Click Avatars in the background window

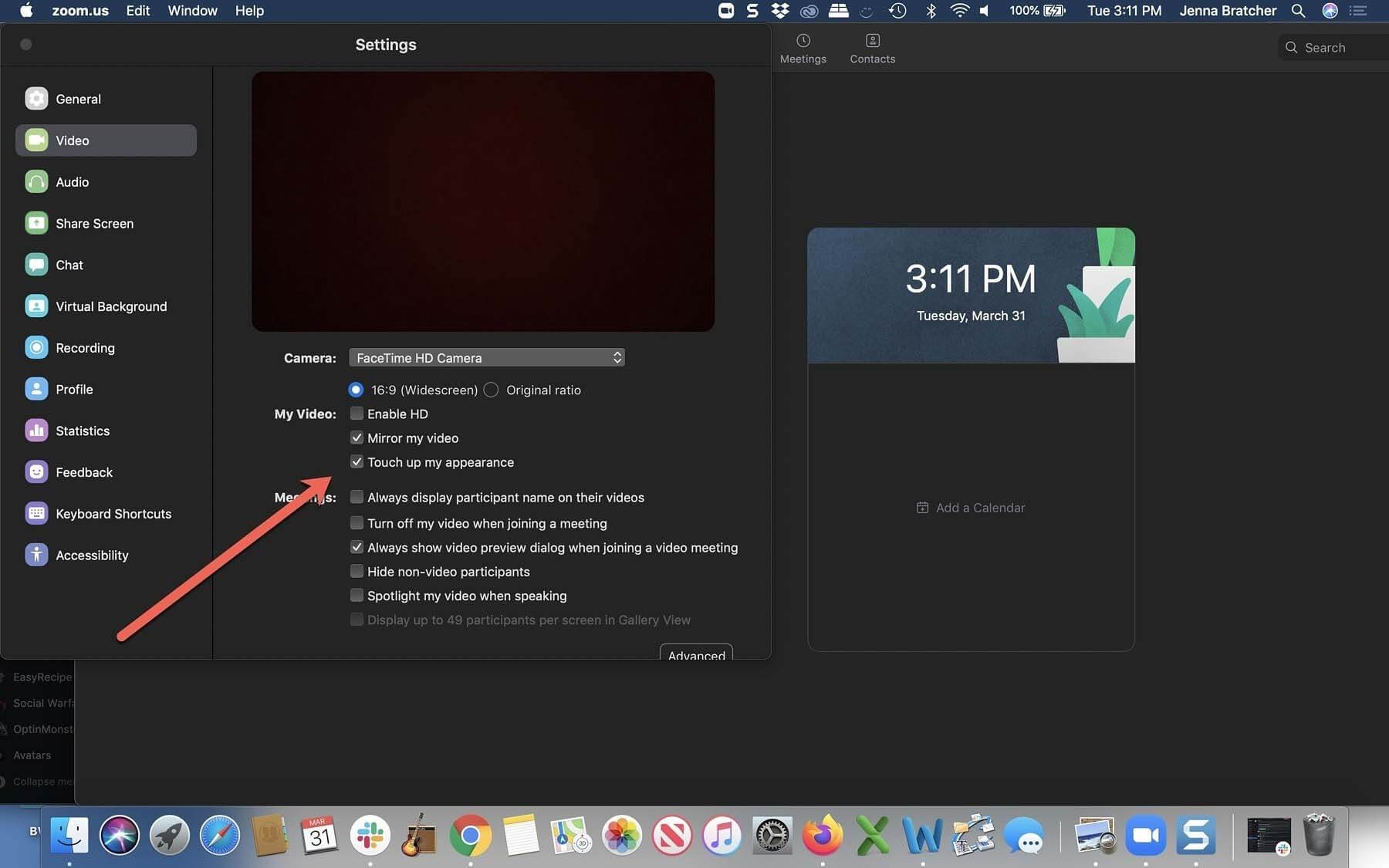(32, 755)
